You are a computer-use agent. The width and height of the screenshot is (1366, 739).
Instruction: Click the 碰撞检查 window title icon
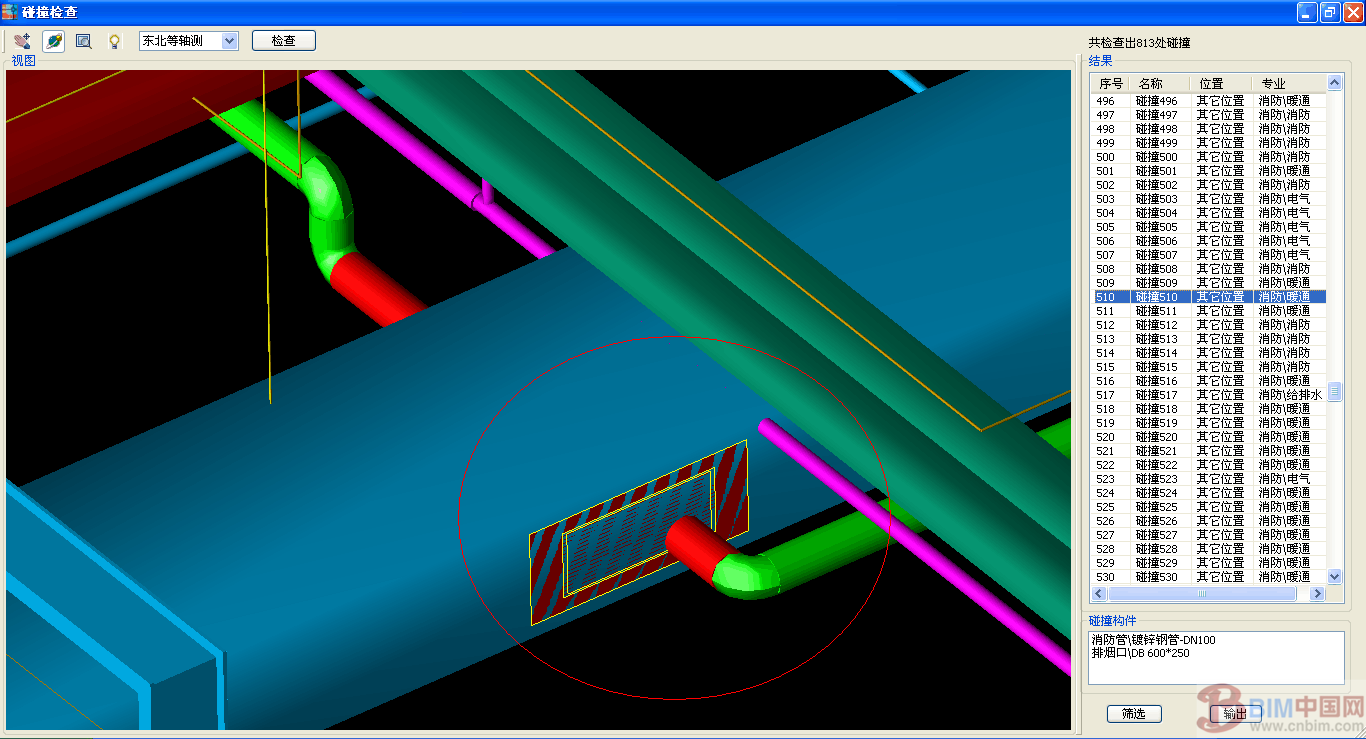coord(10,12)
